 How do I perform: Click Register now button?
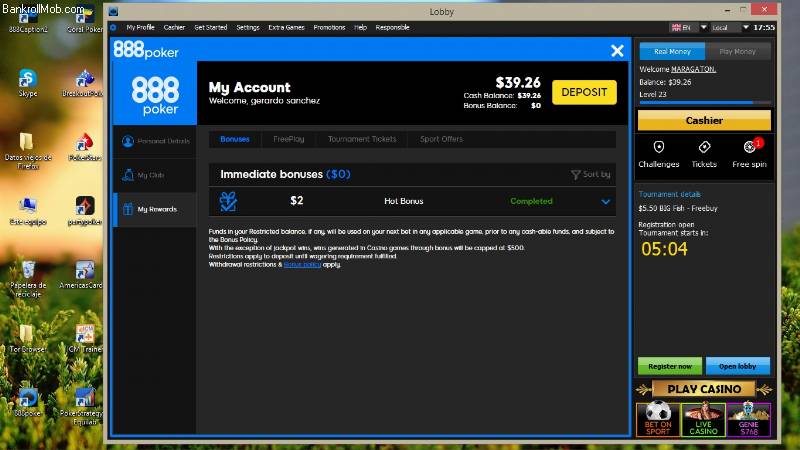(x=670, y=366)
